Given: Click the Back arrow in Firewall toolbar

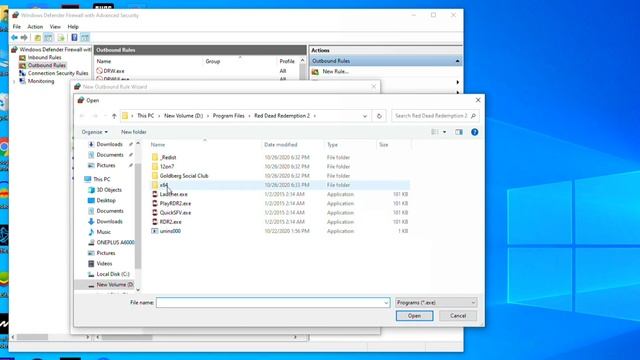Looking at the screenshot, I should (x=14, y=38).
